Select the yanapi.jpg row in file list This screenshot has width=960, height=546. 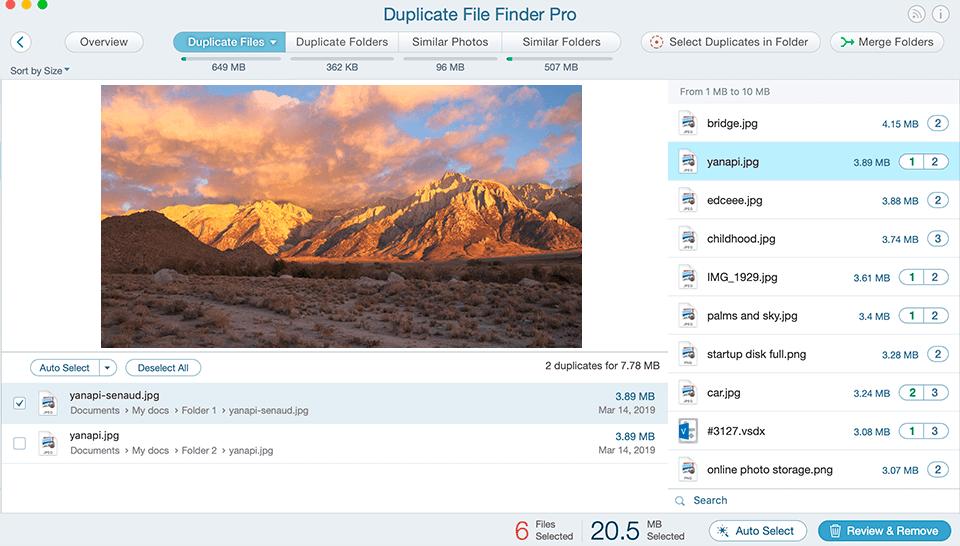point(814,162)
